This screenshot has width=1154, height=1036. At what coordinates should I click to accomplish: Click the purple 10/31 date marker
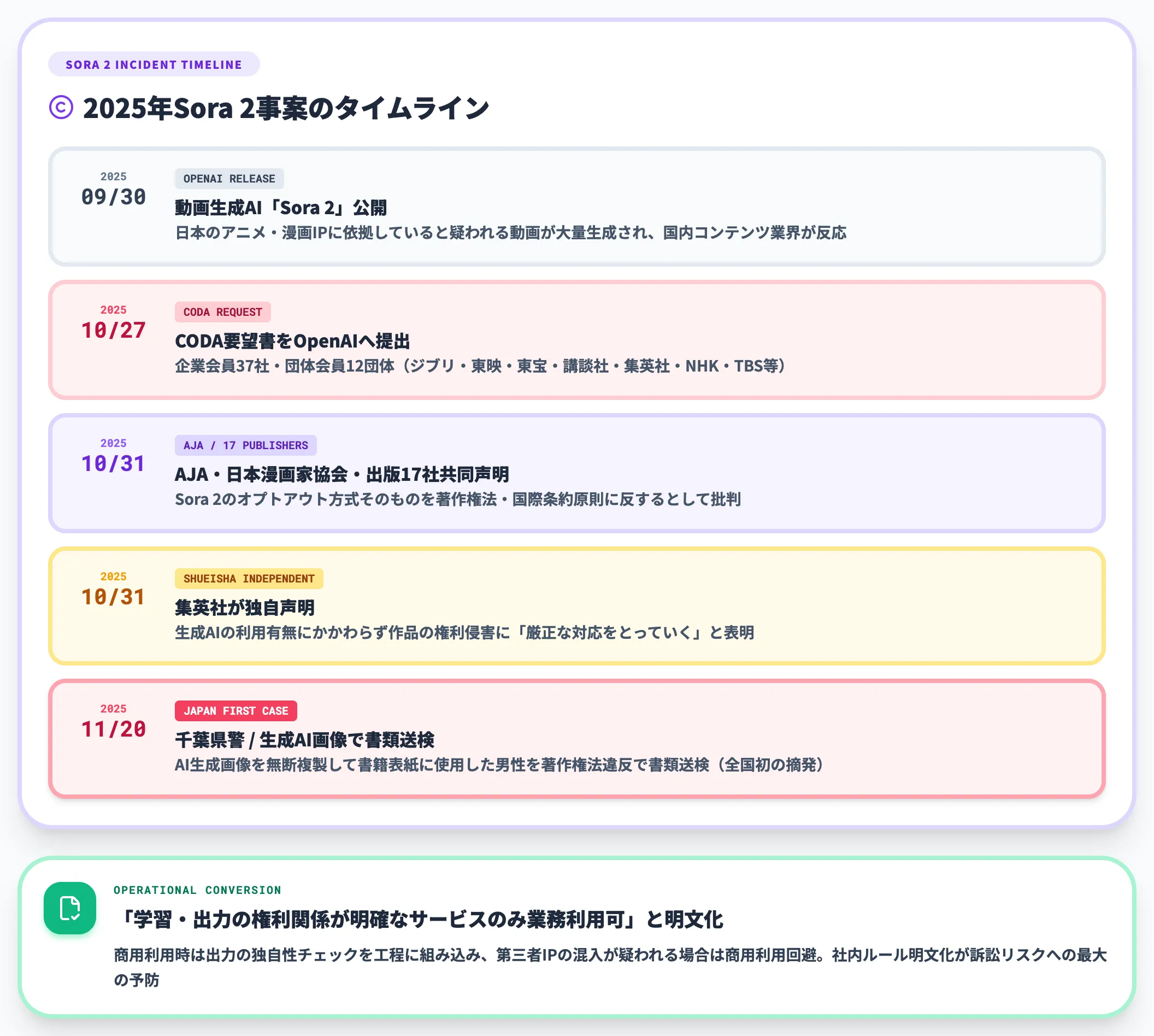point(113,463)
